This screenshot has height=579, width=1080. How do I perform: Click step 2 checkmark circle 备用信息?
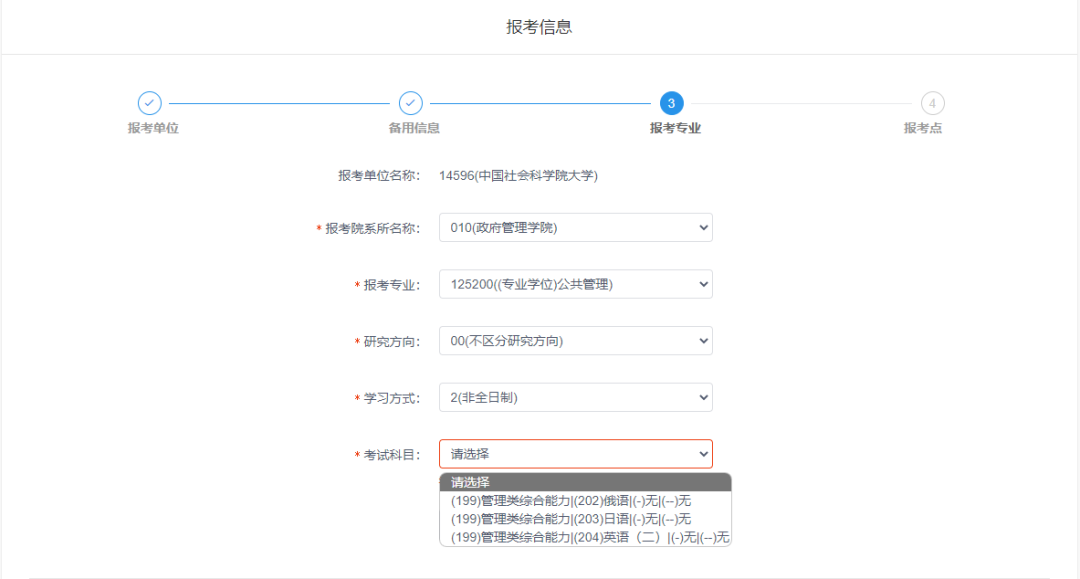click(411, 103)
